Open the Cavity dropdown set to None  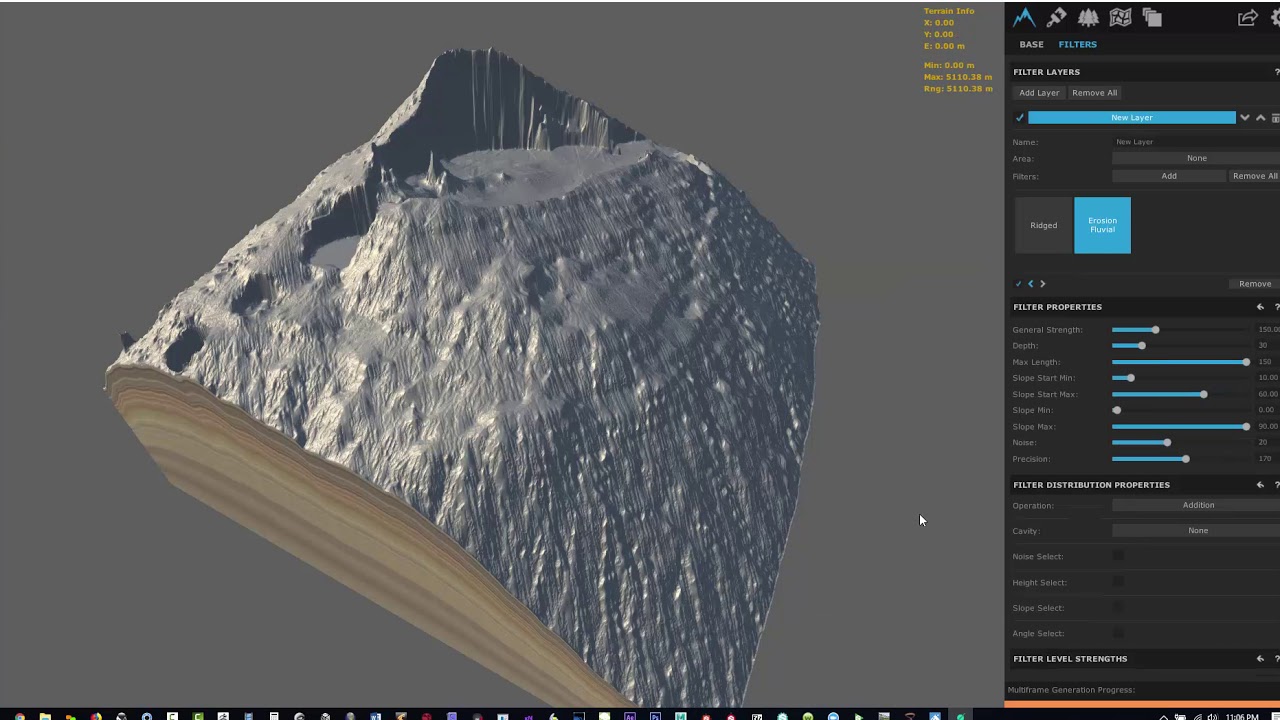1196,531
